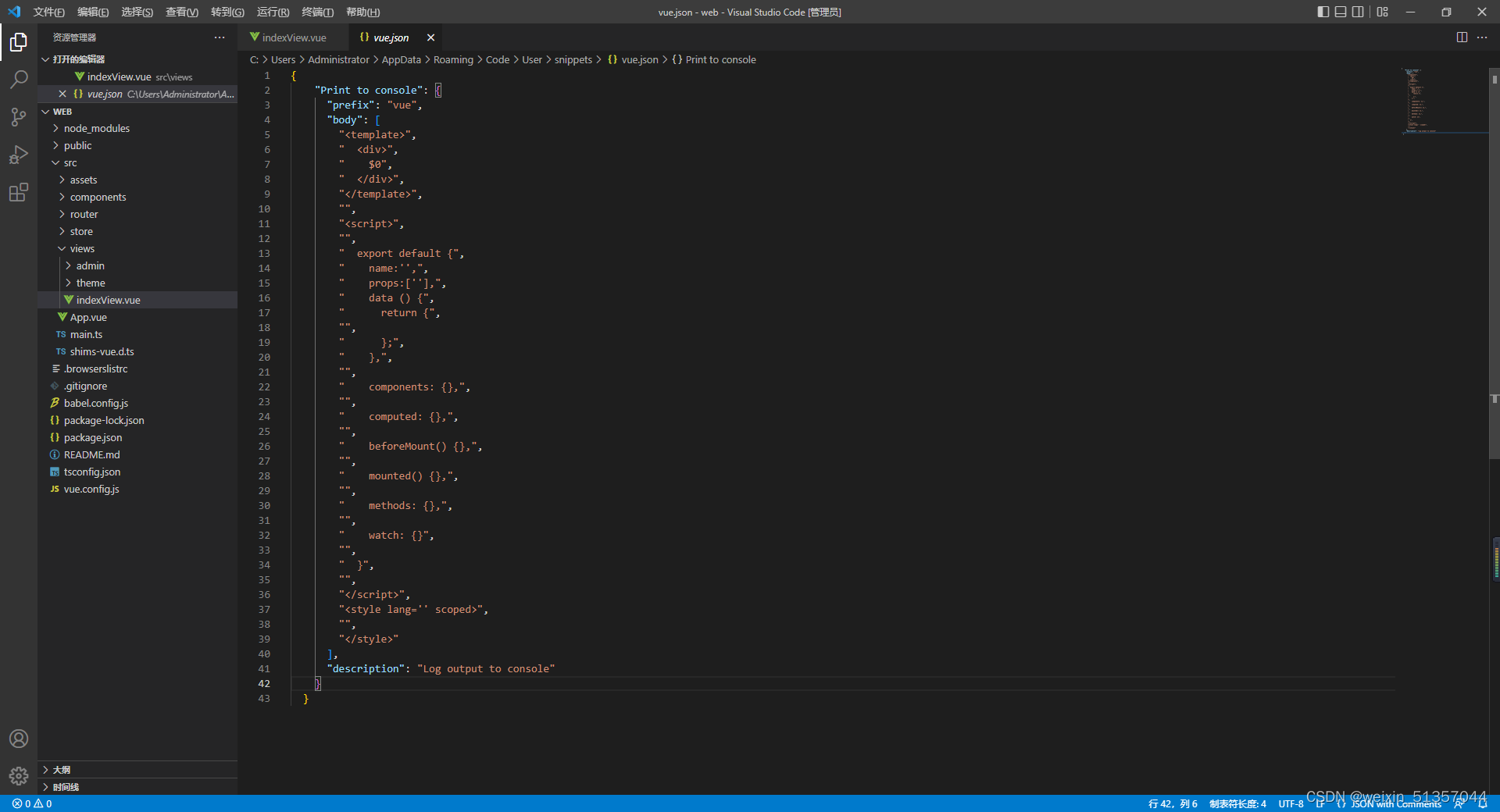Click the editor minimap preview

pos(1445,101)
